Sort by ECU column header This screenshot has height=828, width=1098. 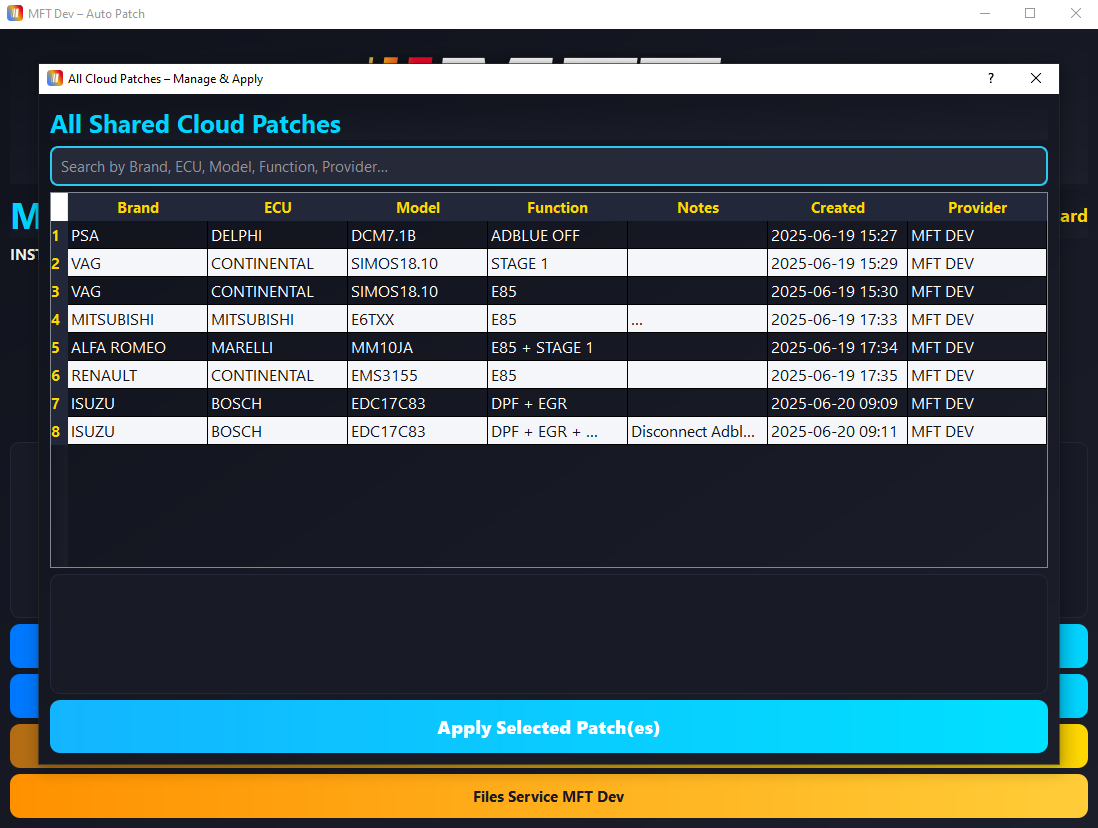(277, 207)
